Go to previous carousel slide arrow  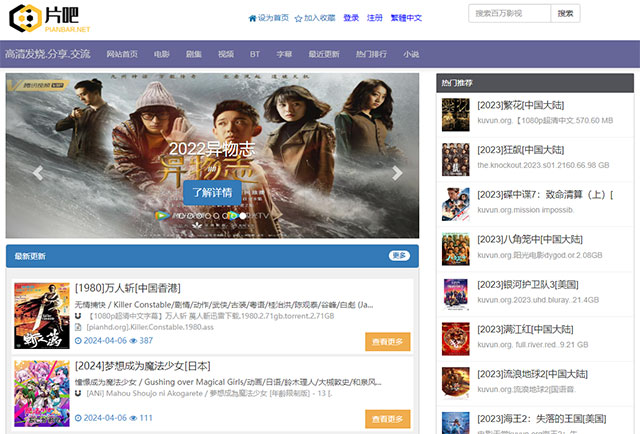coord(38,173)
